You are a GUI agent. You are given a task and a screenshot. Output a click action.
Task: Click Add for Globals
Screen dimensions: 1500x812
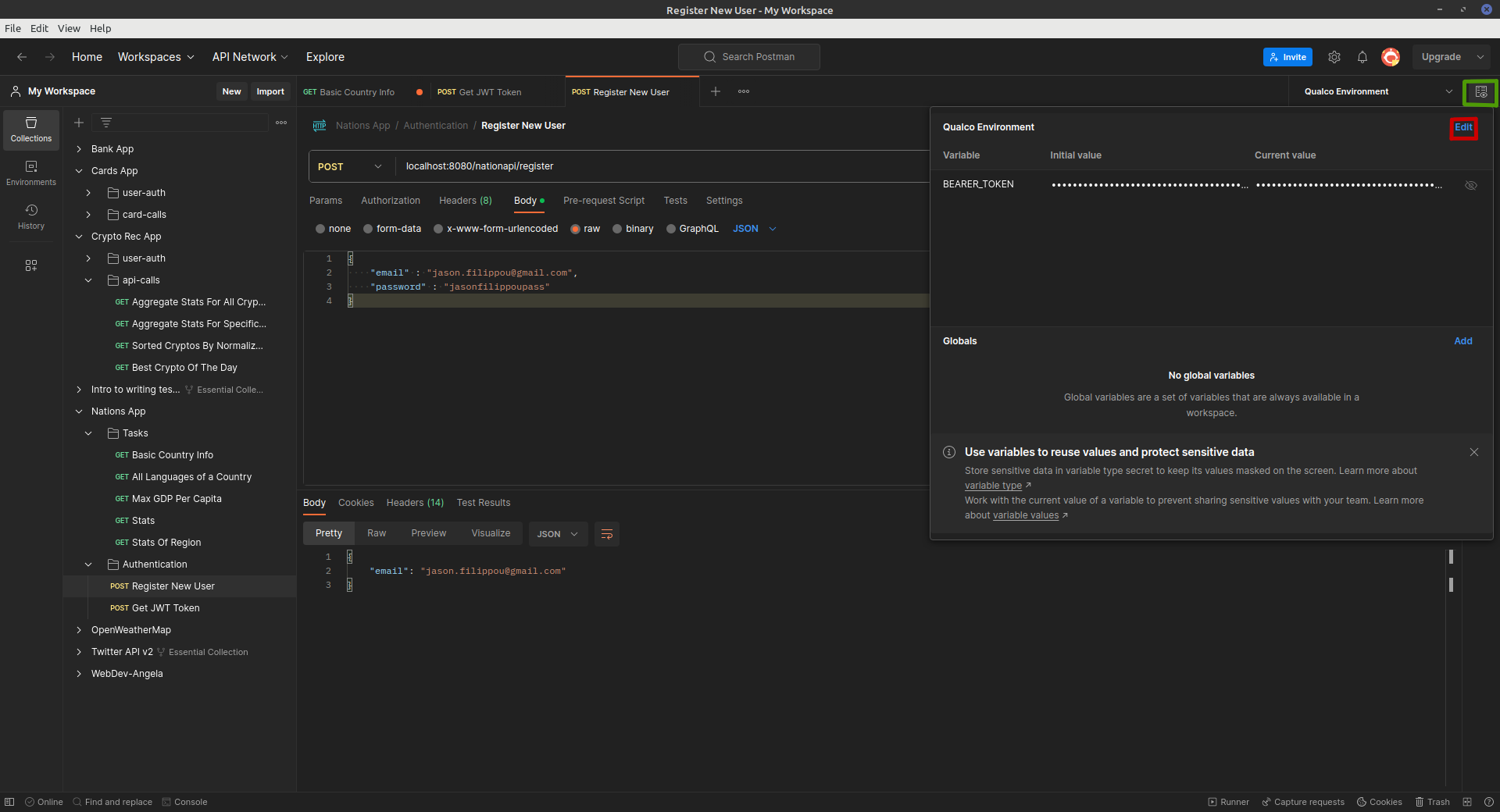1463,341
